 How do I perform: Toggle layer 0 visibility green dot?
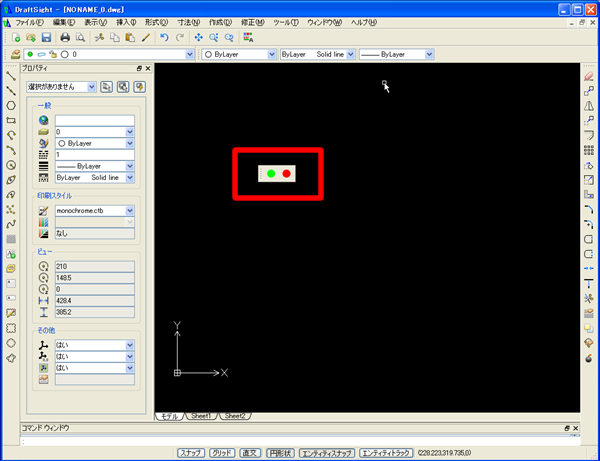tap(30, 54)
